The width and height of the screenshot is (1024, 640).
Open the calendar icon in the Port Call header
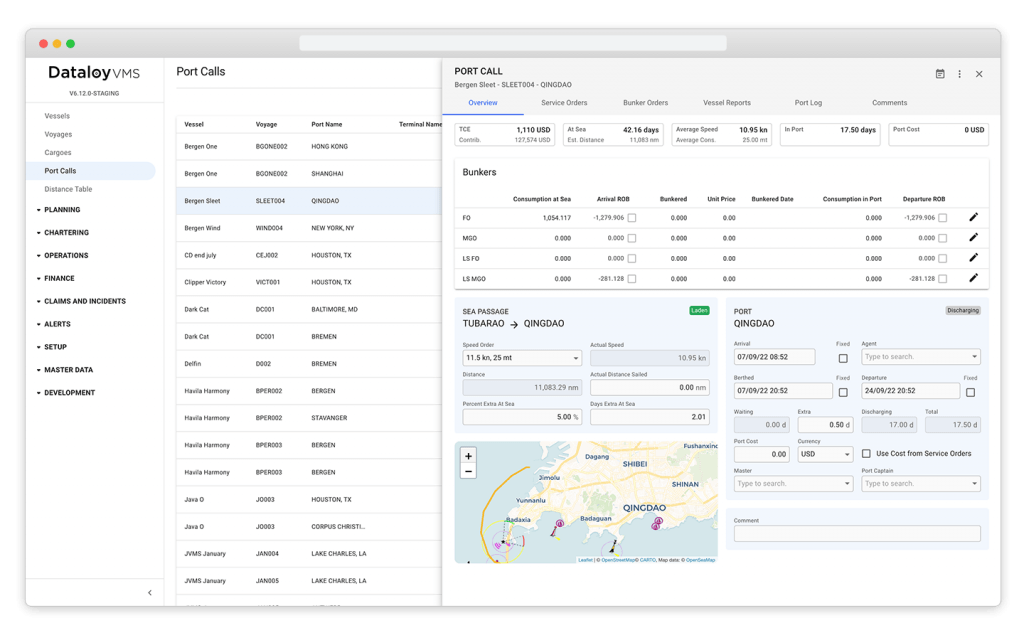tap(939, 71)
